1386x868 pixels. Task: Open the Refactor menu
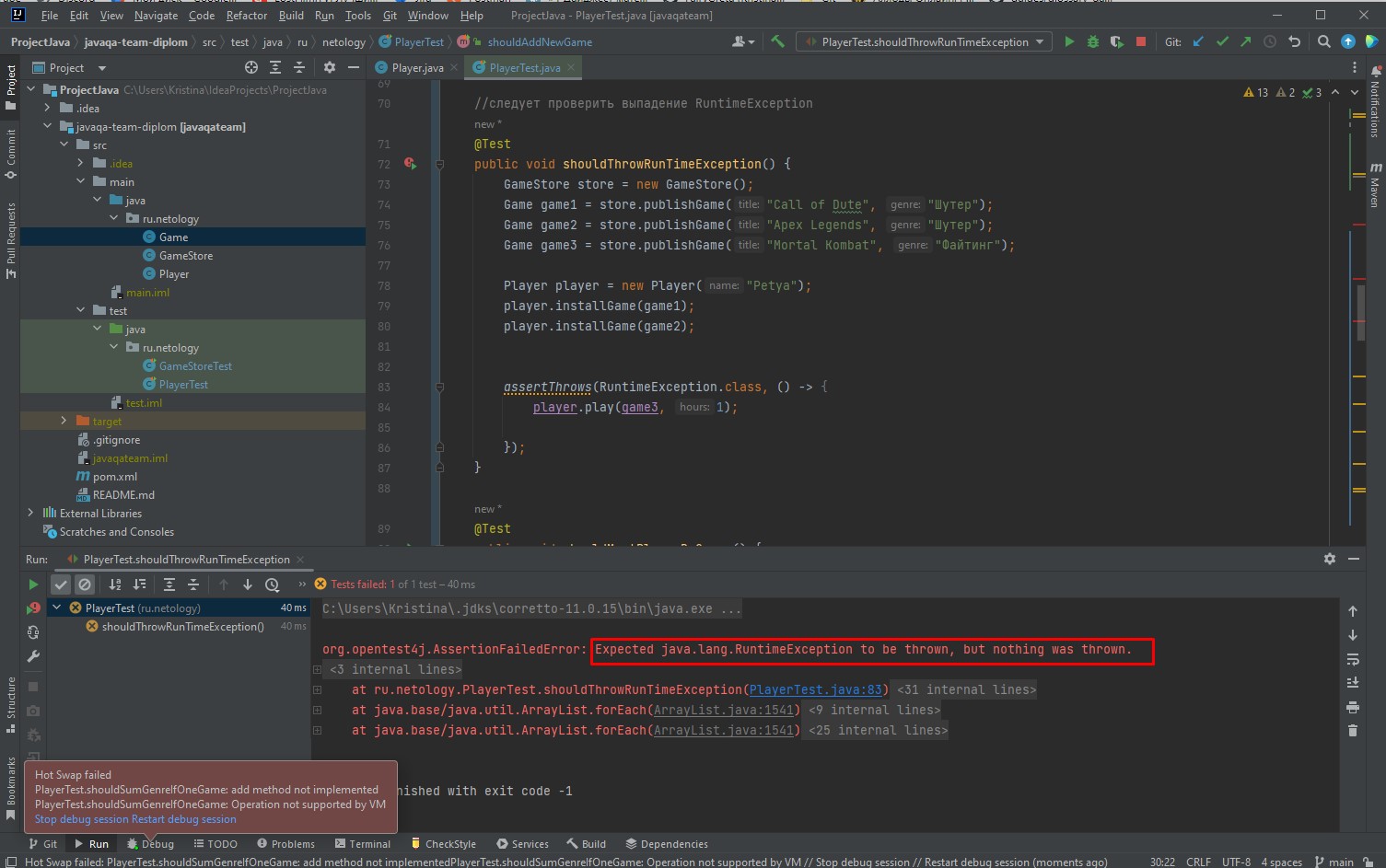[x=245, y=15]
